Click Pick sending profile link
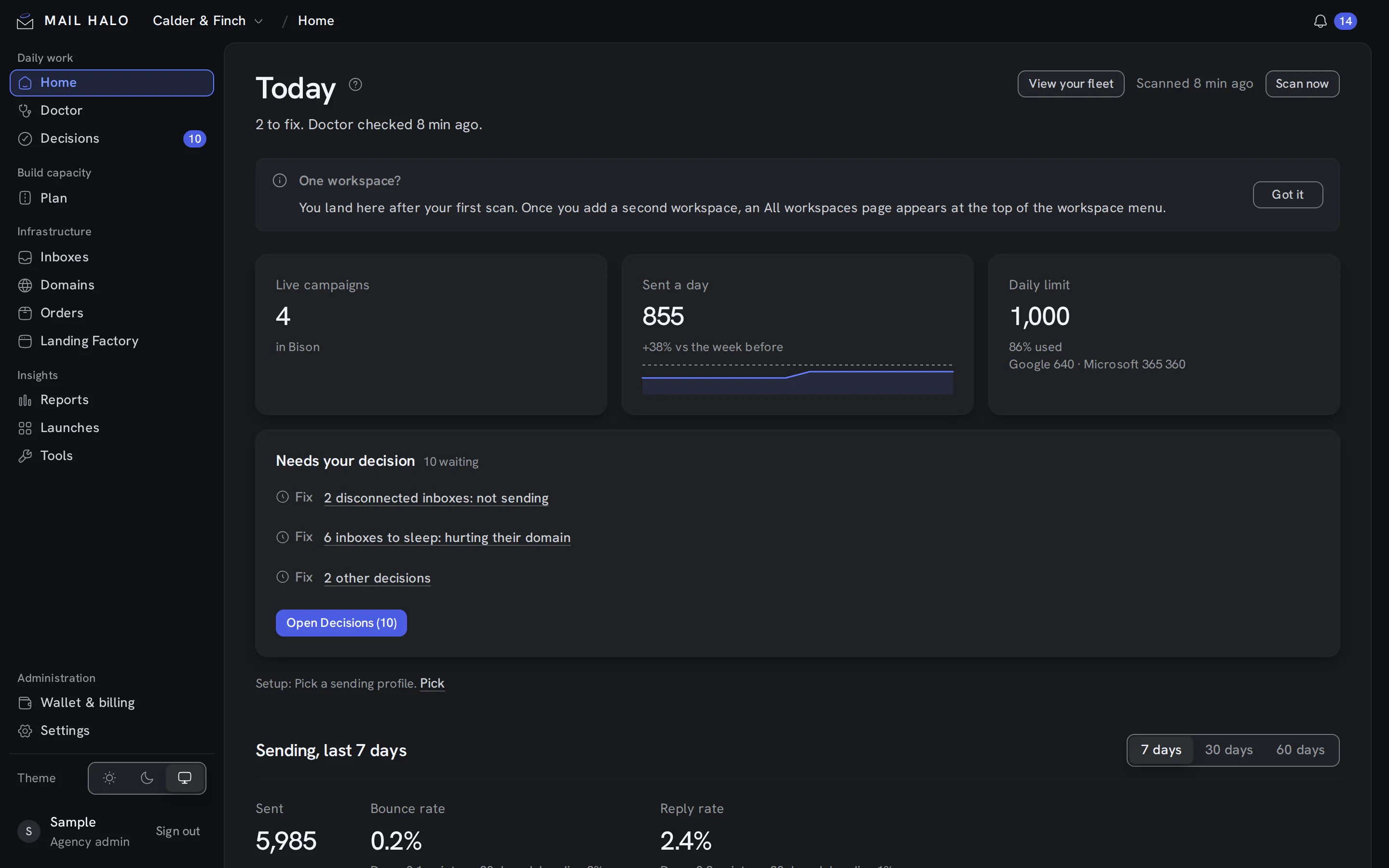The height and width of the screenshot is (868, 1389). pyautogui.click(x=432, y=683)
